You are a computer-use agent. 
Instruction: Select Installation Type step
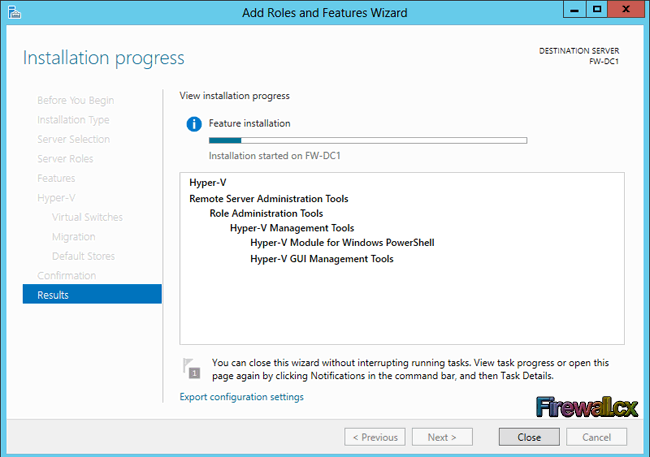73,120
